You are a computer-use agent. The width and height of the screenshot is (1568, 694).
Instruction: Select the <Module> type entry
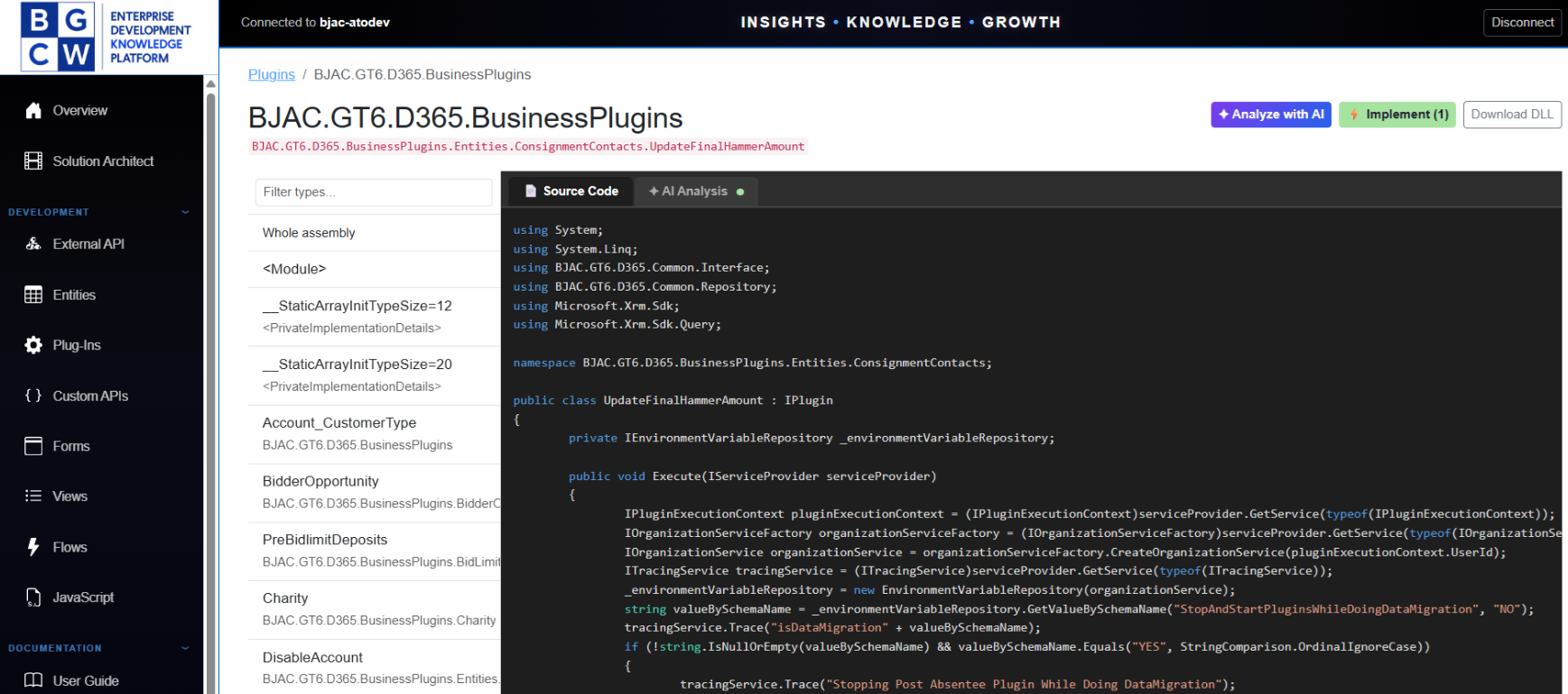(375, 269)
